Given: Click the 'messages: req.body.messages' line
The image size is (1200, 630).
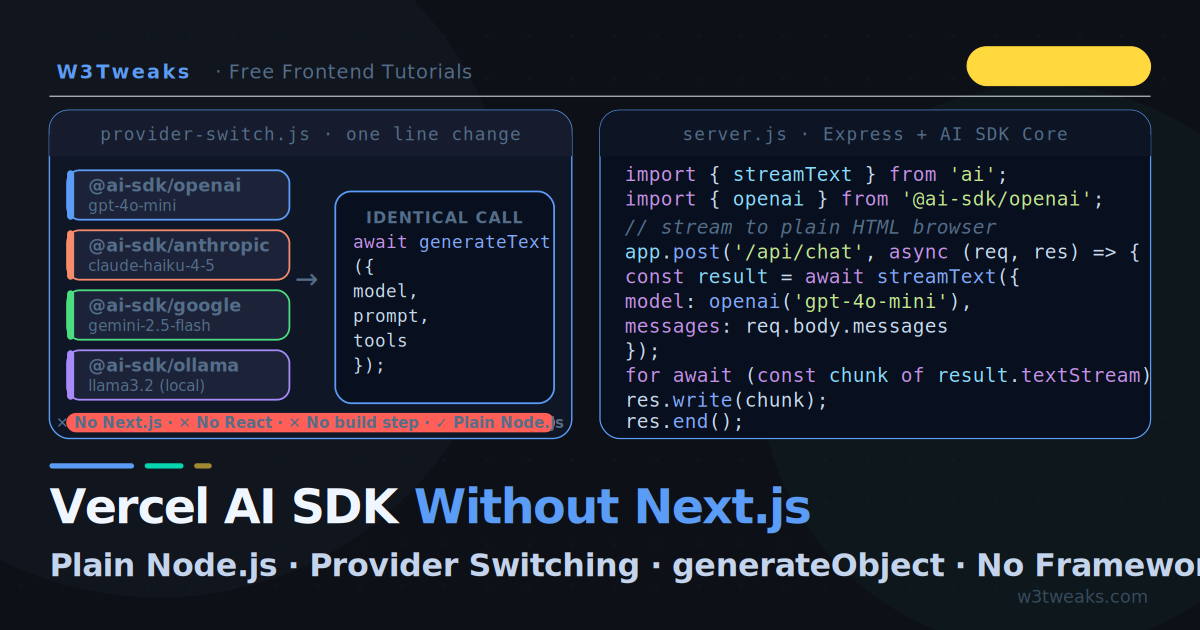Looking at the screenshot, I should pos(786,327).
